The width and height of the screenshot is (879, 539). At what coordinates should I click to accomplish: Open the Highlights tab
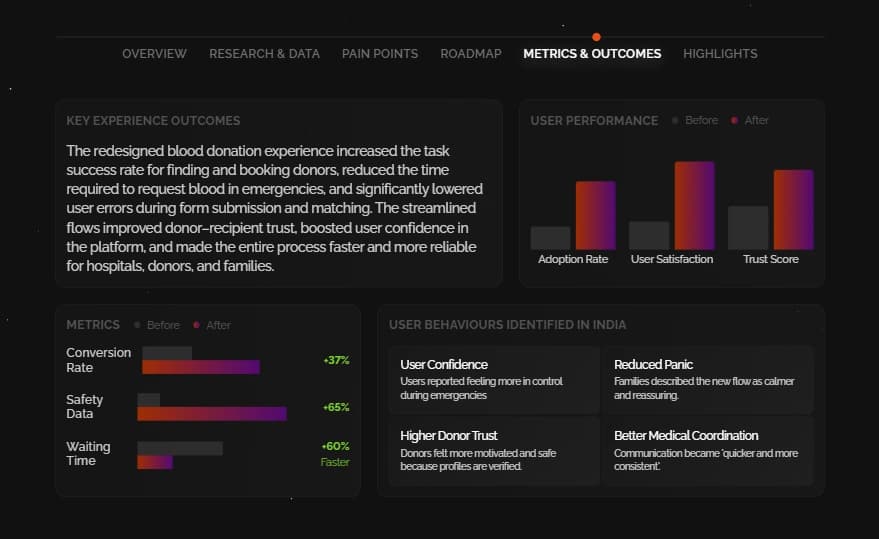tap(720, 54)
